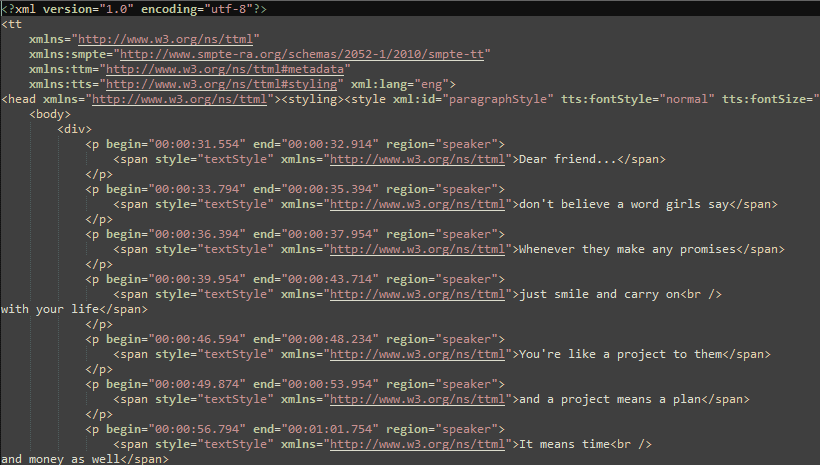Click the end time "00:01:01.754"

point(330,429)
